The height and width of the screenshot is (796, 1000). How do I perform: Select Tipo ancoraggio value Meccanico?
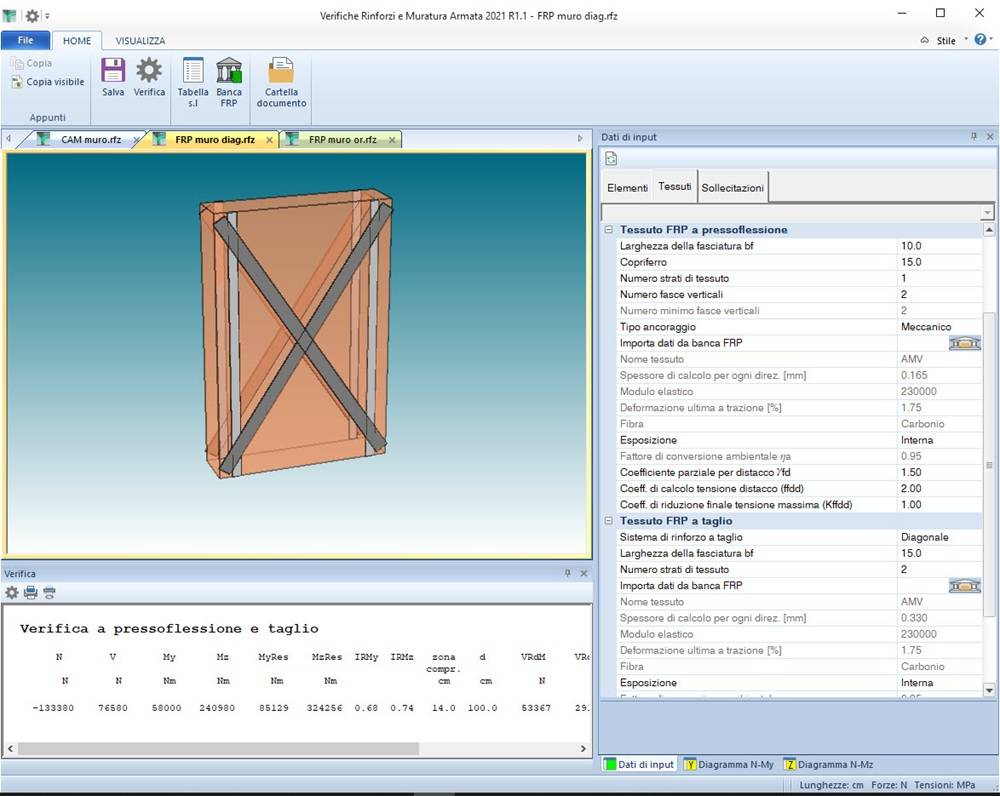tap(939, 327)
